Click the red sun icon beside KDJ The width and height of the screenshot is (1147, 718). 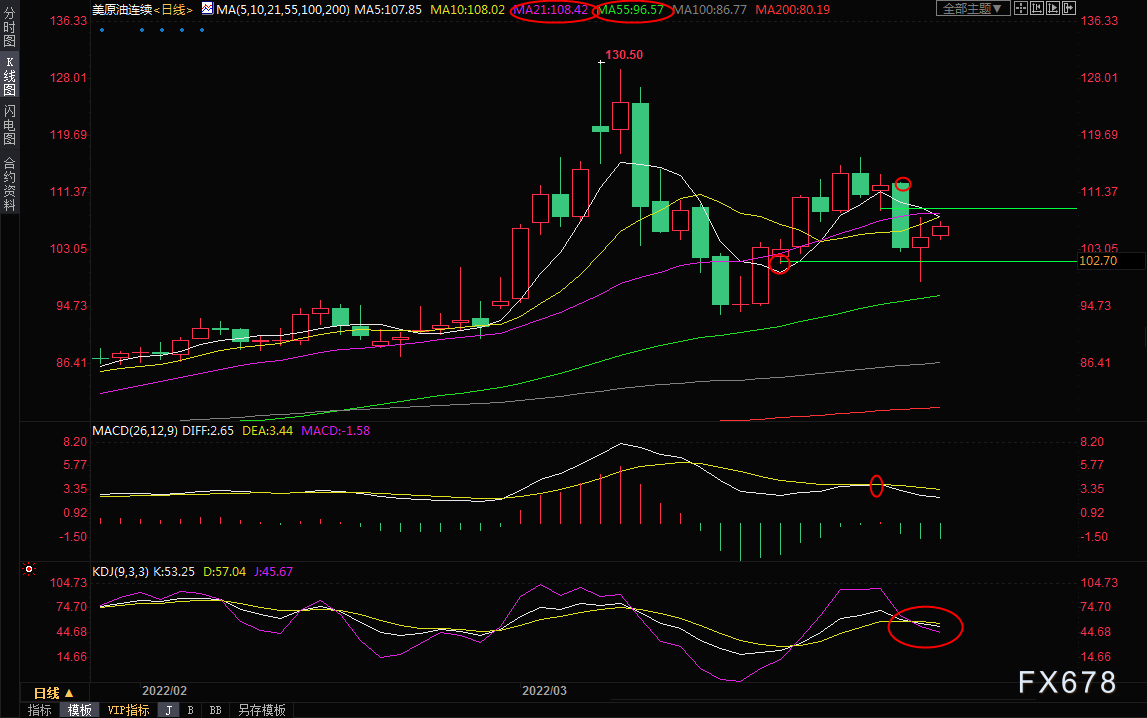[x=29, y=569]
